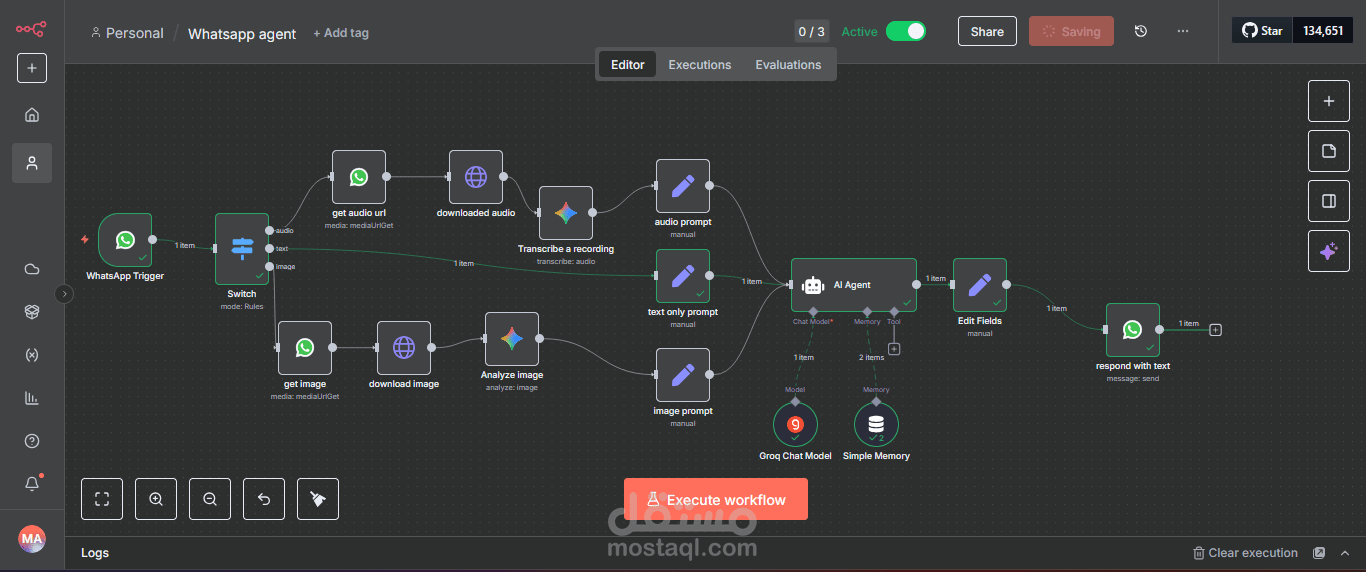This screenshot has width=1366, height=572.
Task: Toggle the Active workflow switch
Action: pyautogui.click(x=905, y=32)
